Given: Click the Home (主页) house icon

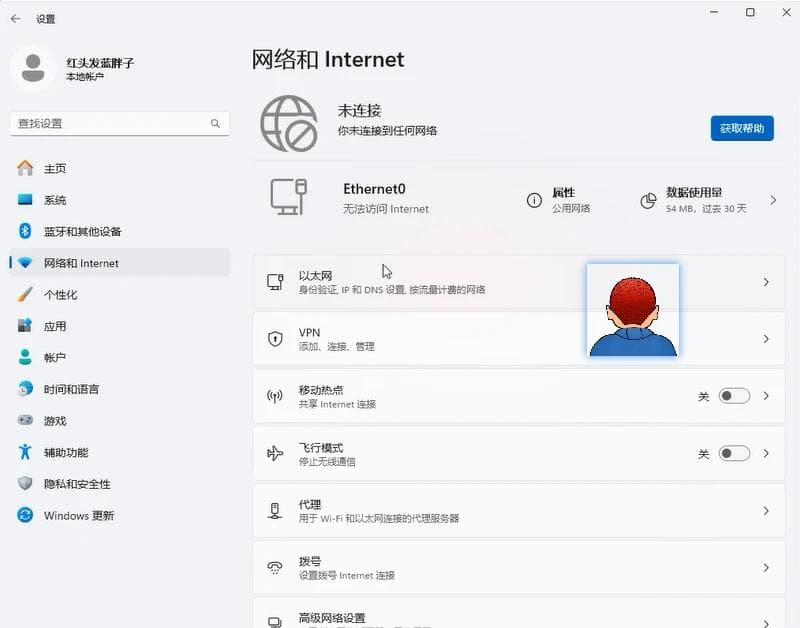Looking at the screenshot, I should click(x=25, y=168).
